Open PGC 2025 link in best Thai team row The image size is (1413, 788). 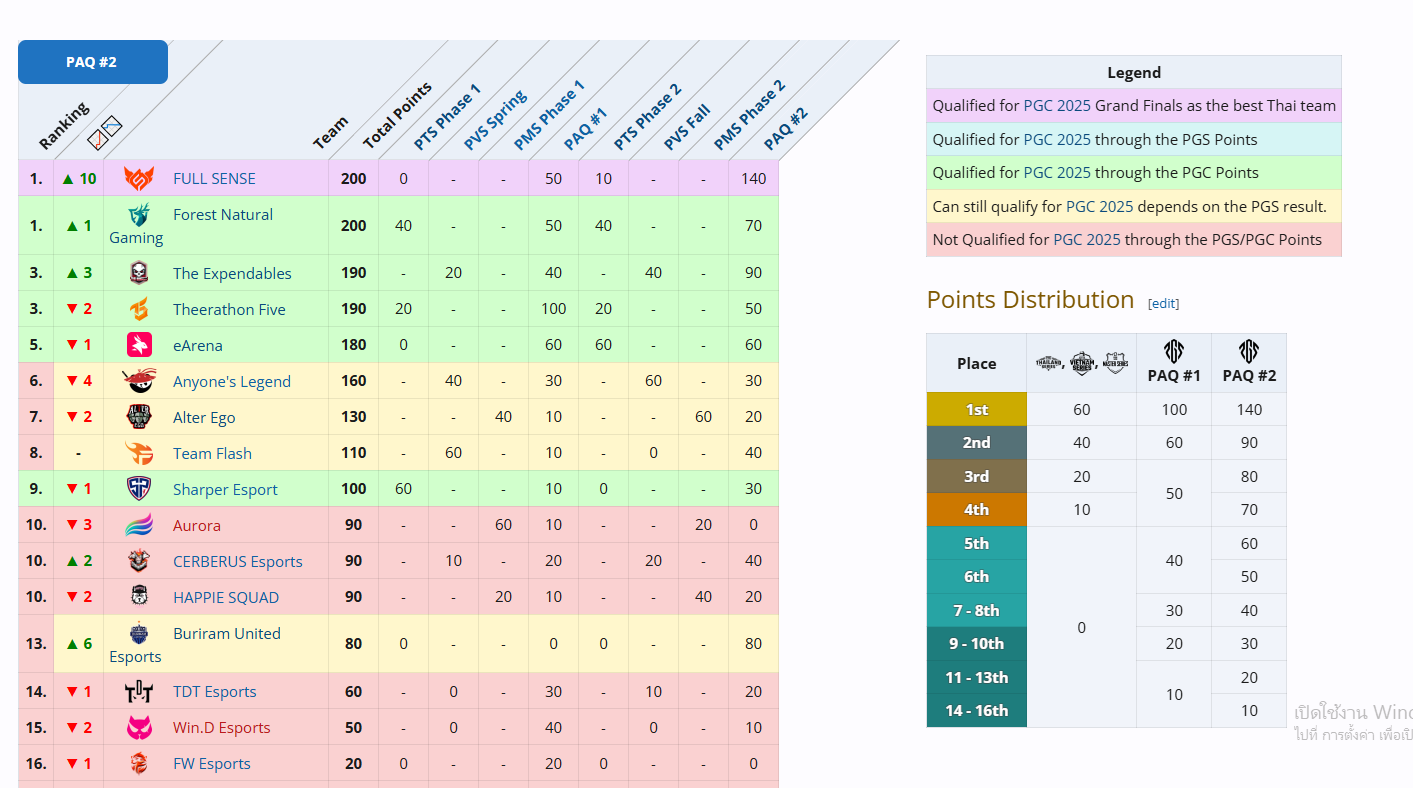pos(1057,105)
